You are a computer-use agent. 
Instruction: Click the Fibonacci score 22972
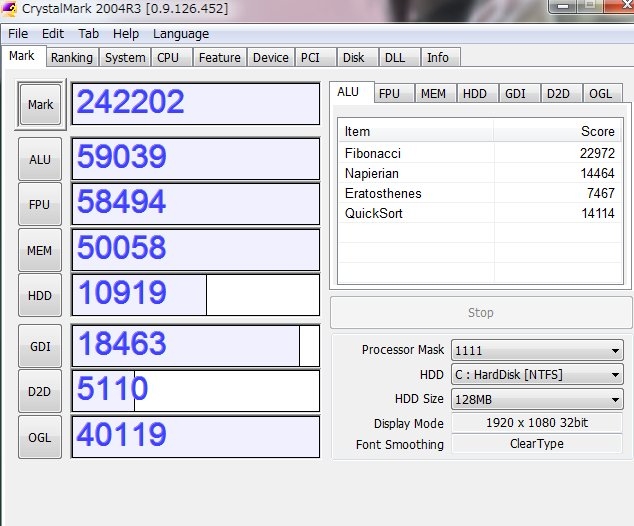tap(597, 153)
